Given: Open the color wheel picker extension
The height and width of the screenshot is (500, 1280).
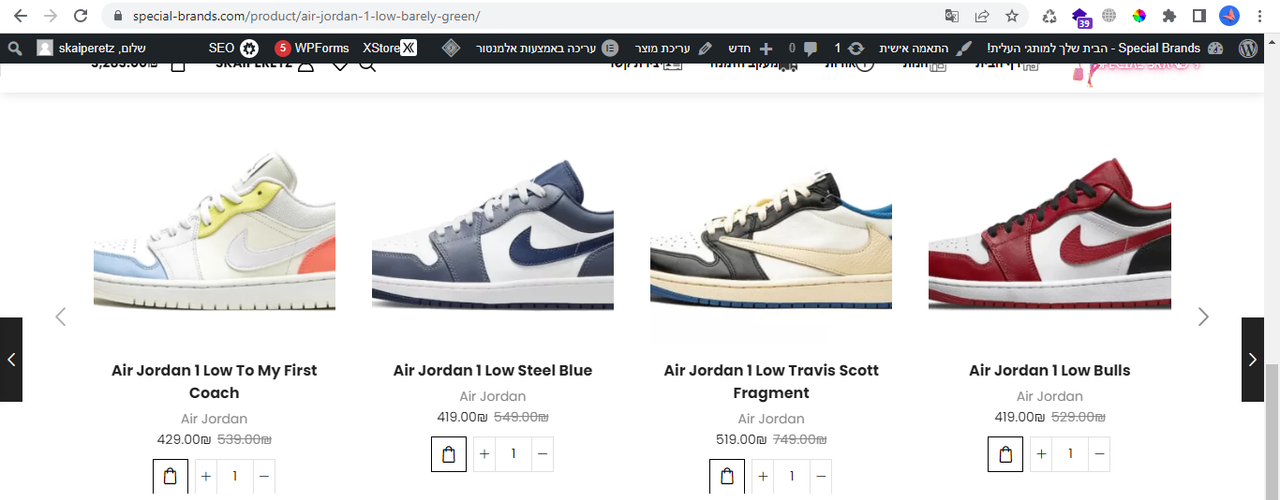Looking at the screenshot, I should (1139, 16).
